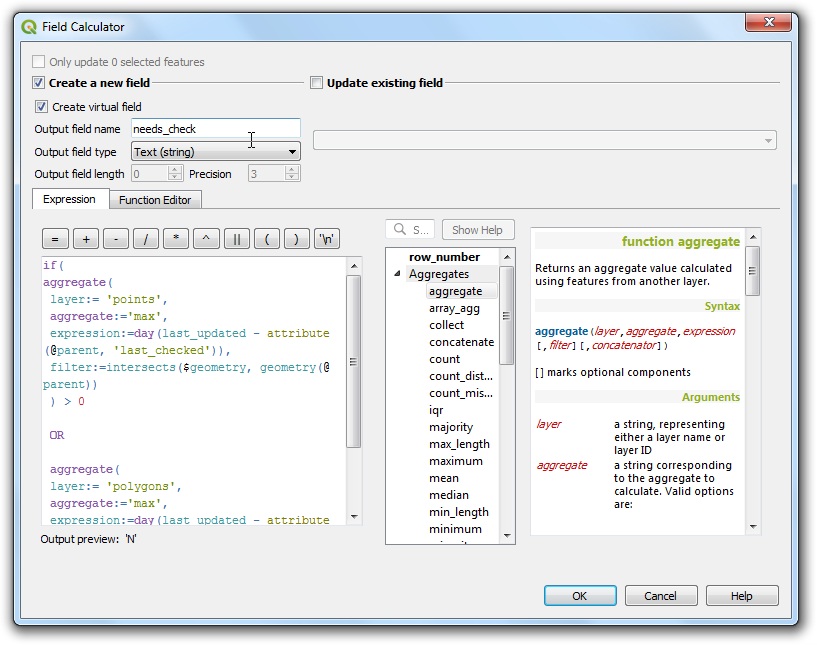Insert the power caret operator
Viewport: 817px width, 645px height.
pyautogui.click(x=206, y=239)
